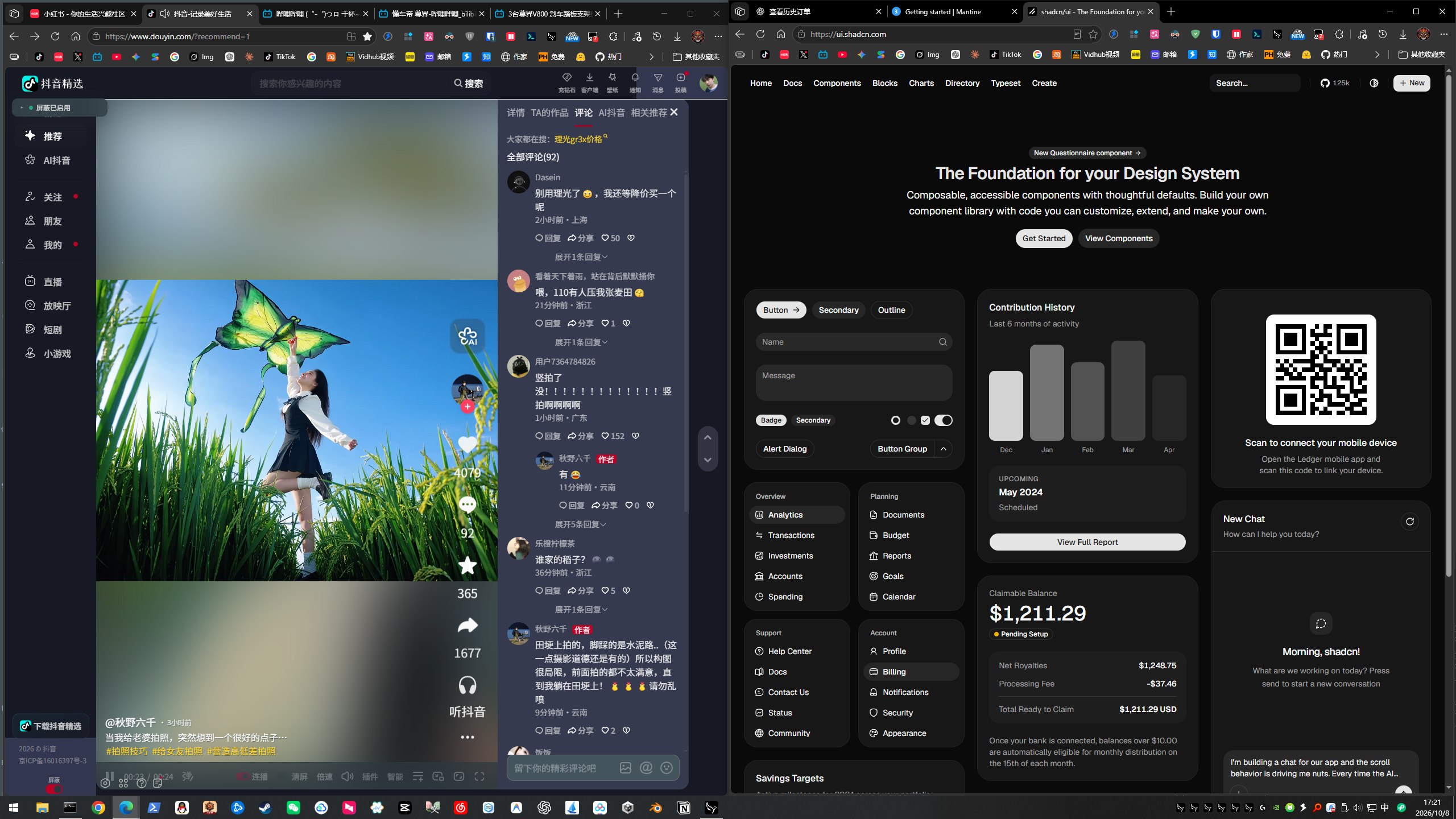Switch to the TA的作品 tab
Screen dimensions: 1456x819
click(549, 113)
